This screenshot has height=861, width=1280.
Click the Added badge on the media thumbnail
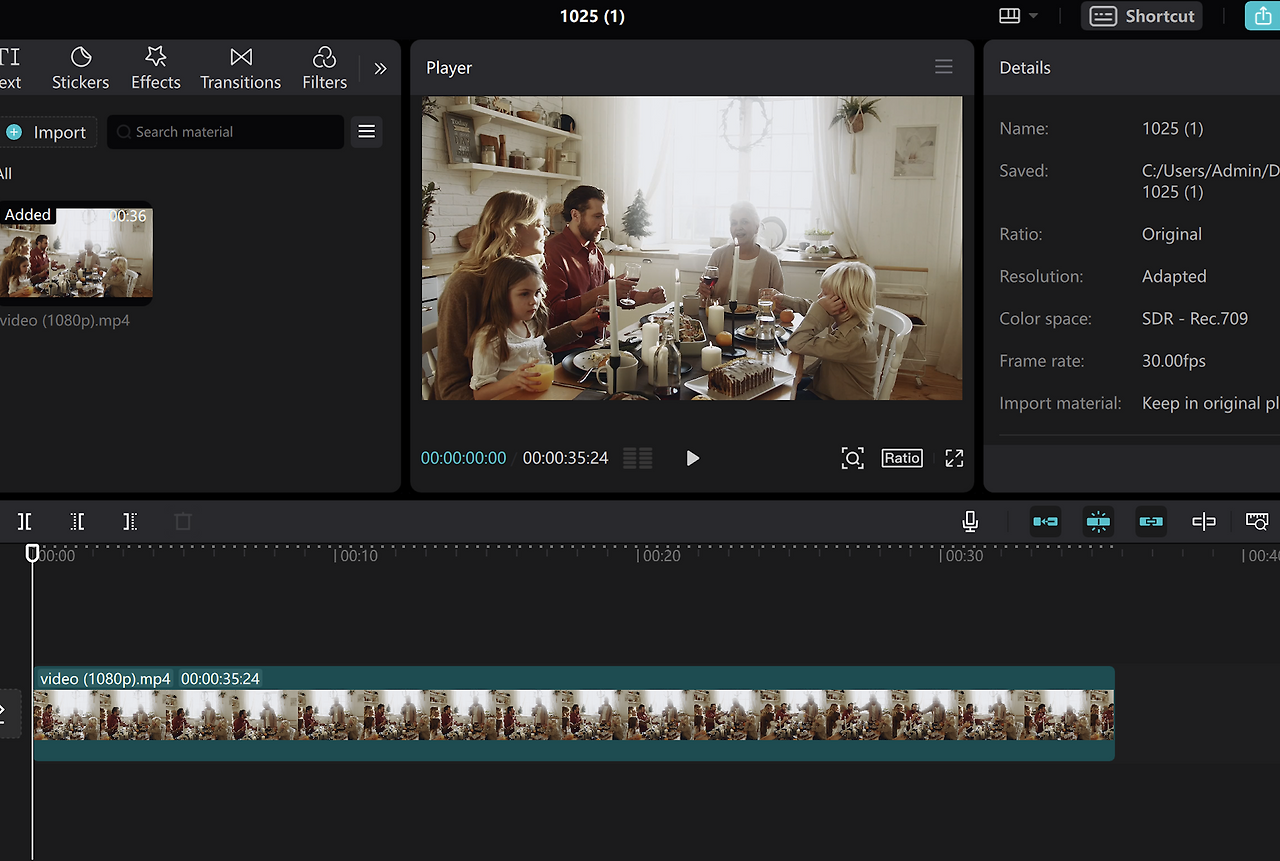[x=27, y=215]
